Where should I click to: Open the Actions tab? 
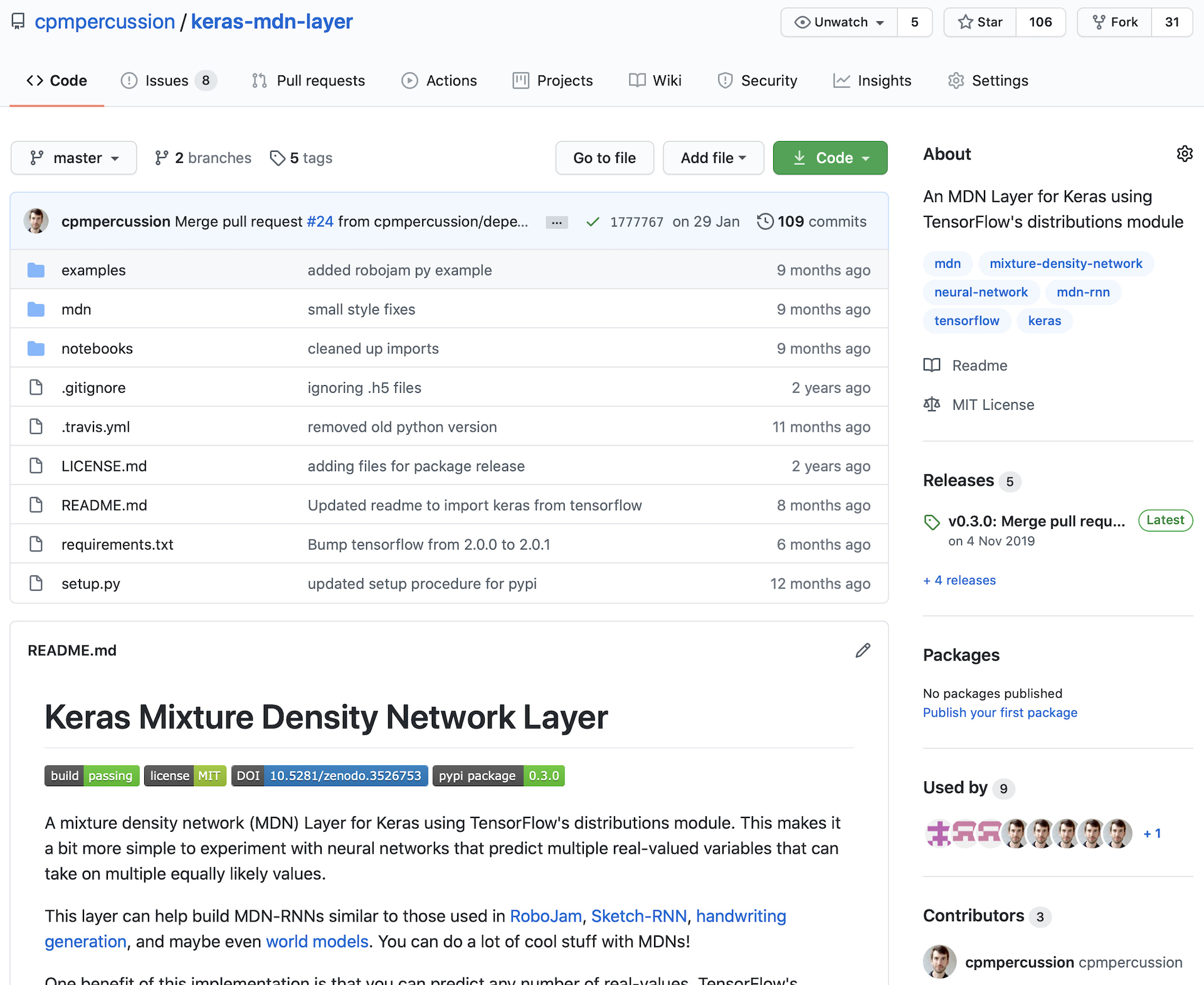[x=439, y=81]
